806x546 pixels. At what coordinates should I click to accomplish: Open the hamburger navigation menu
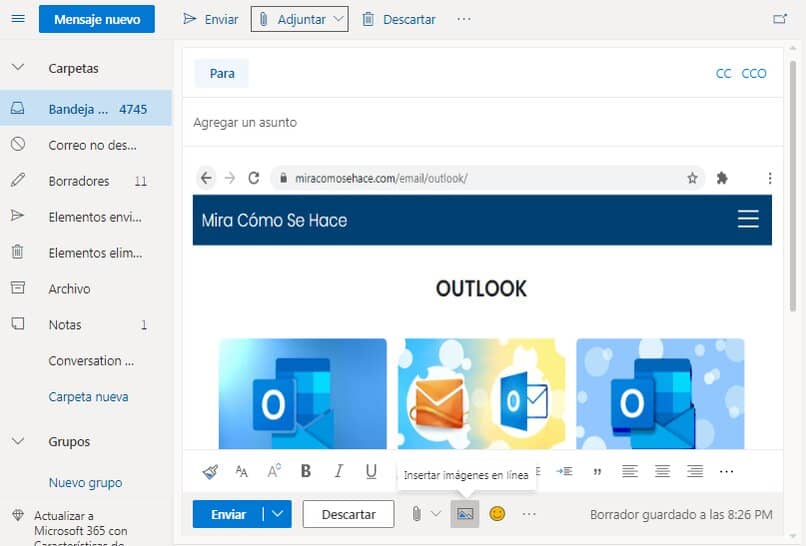pyautogui.click(x=18, y=19)
